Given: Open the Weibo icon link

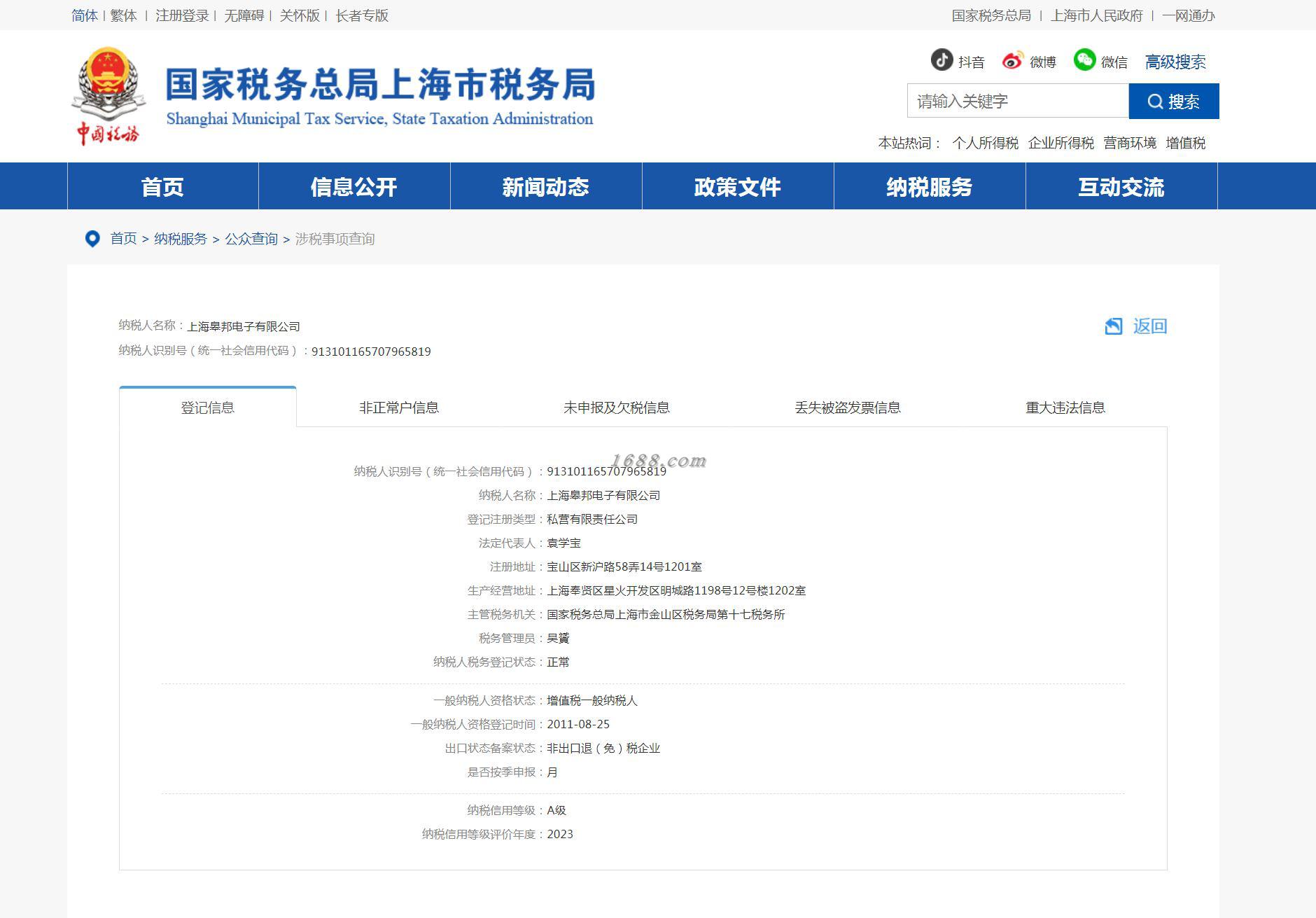Looking at the screenshot, I should [1012, 61].
